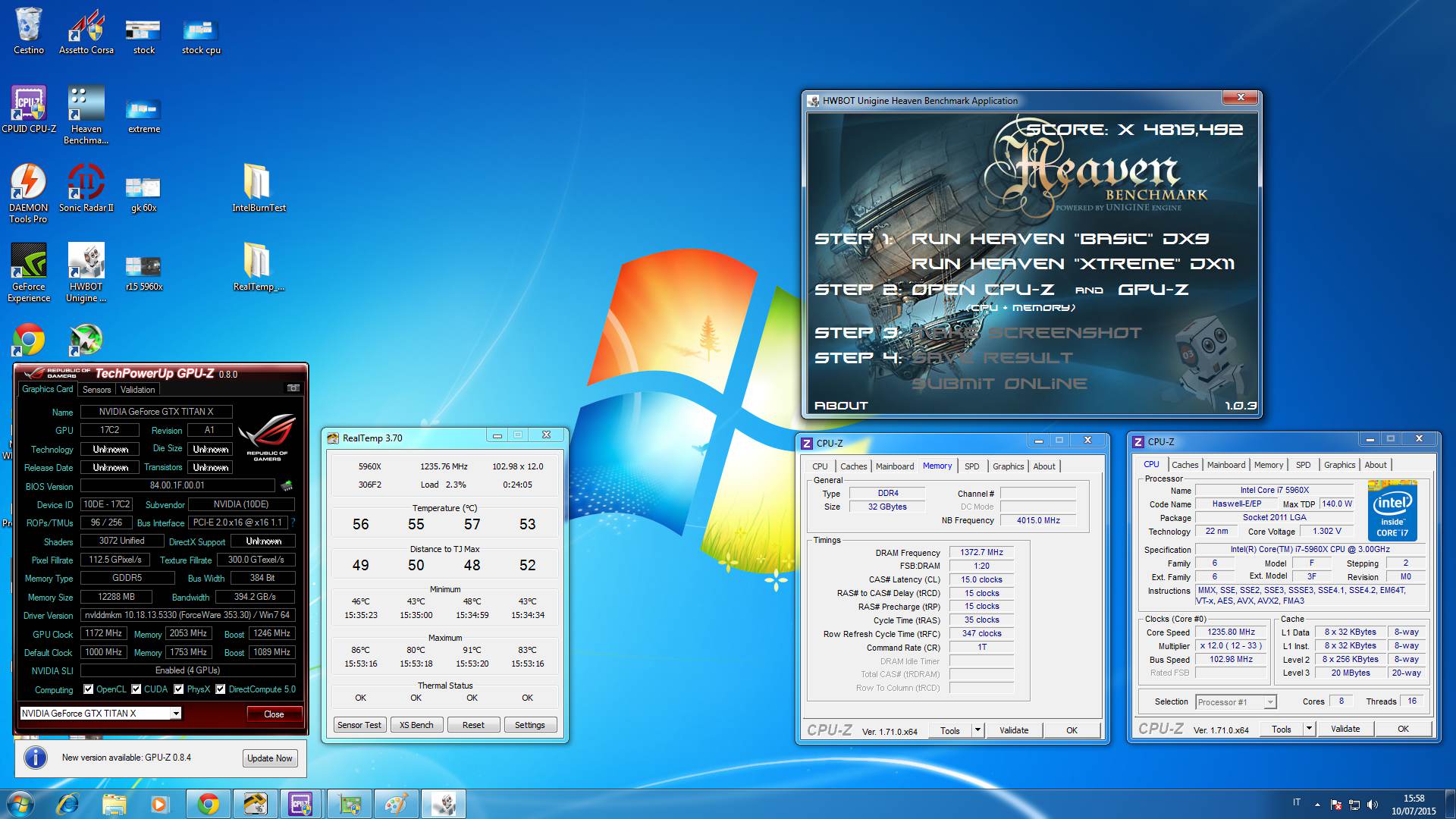Screen dimensions: 1456x819
Task: Click Reset button in RealTemp
Action: coord(473,725)
